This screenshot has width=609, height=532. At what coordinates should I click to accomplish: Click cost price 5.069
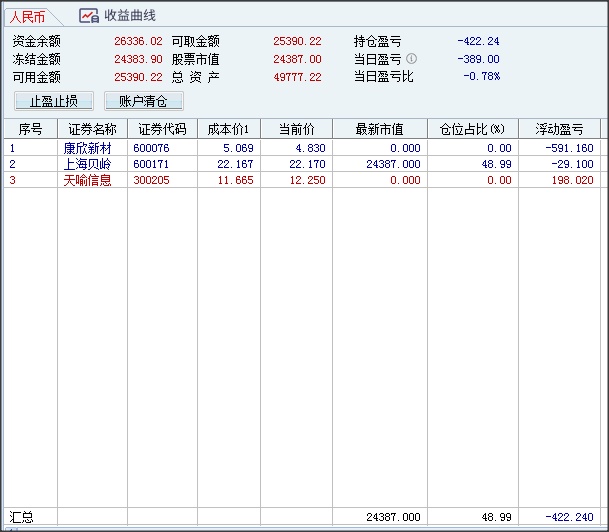point(238,148)
